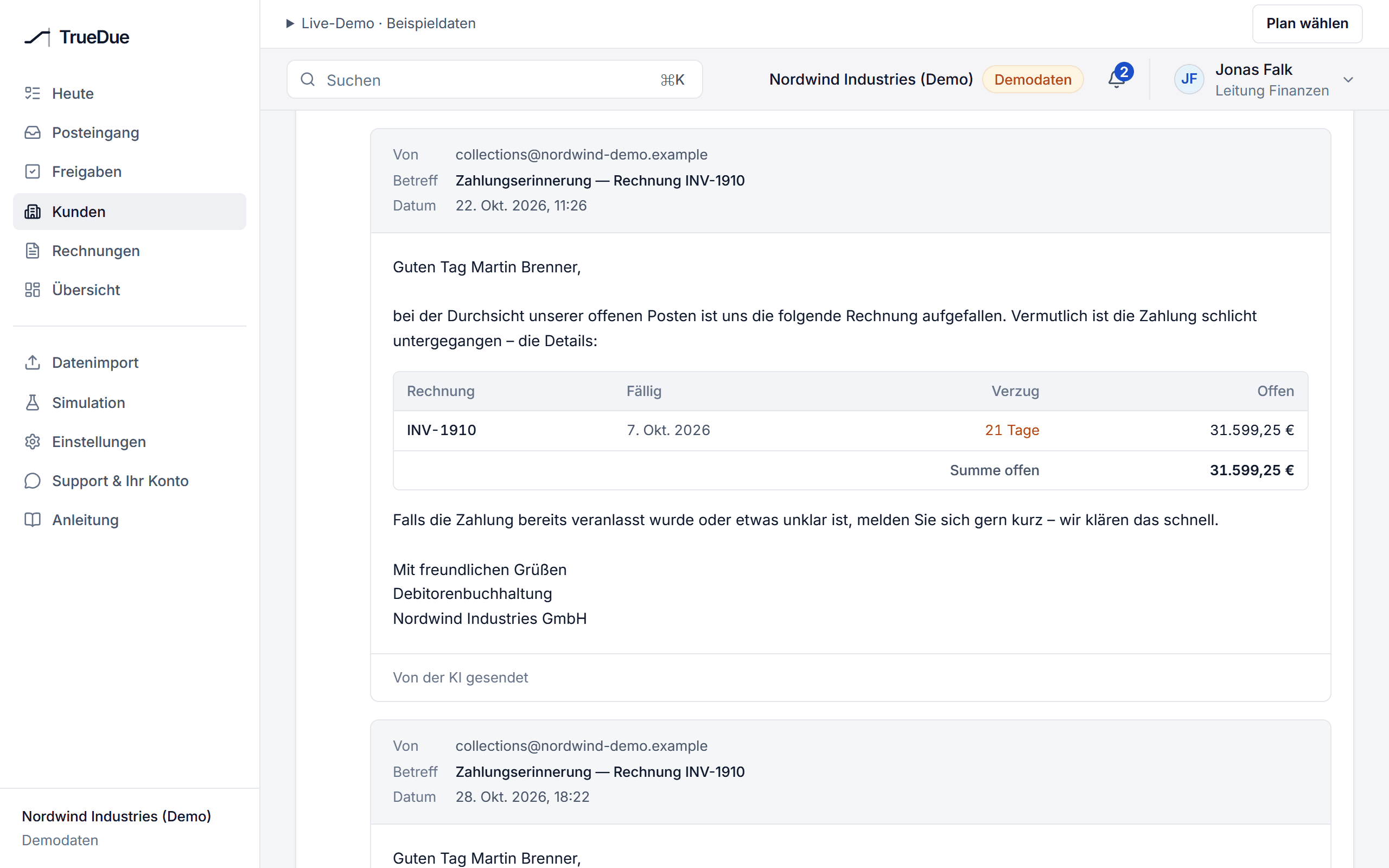Click the Datenimport upload icon

tap(33, 362)
